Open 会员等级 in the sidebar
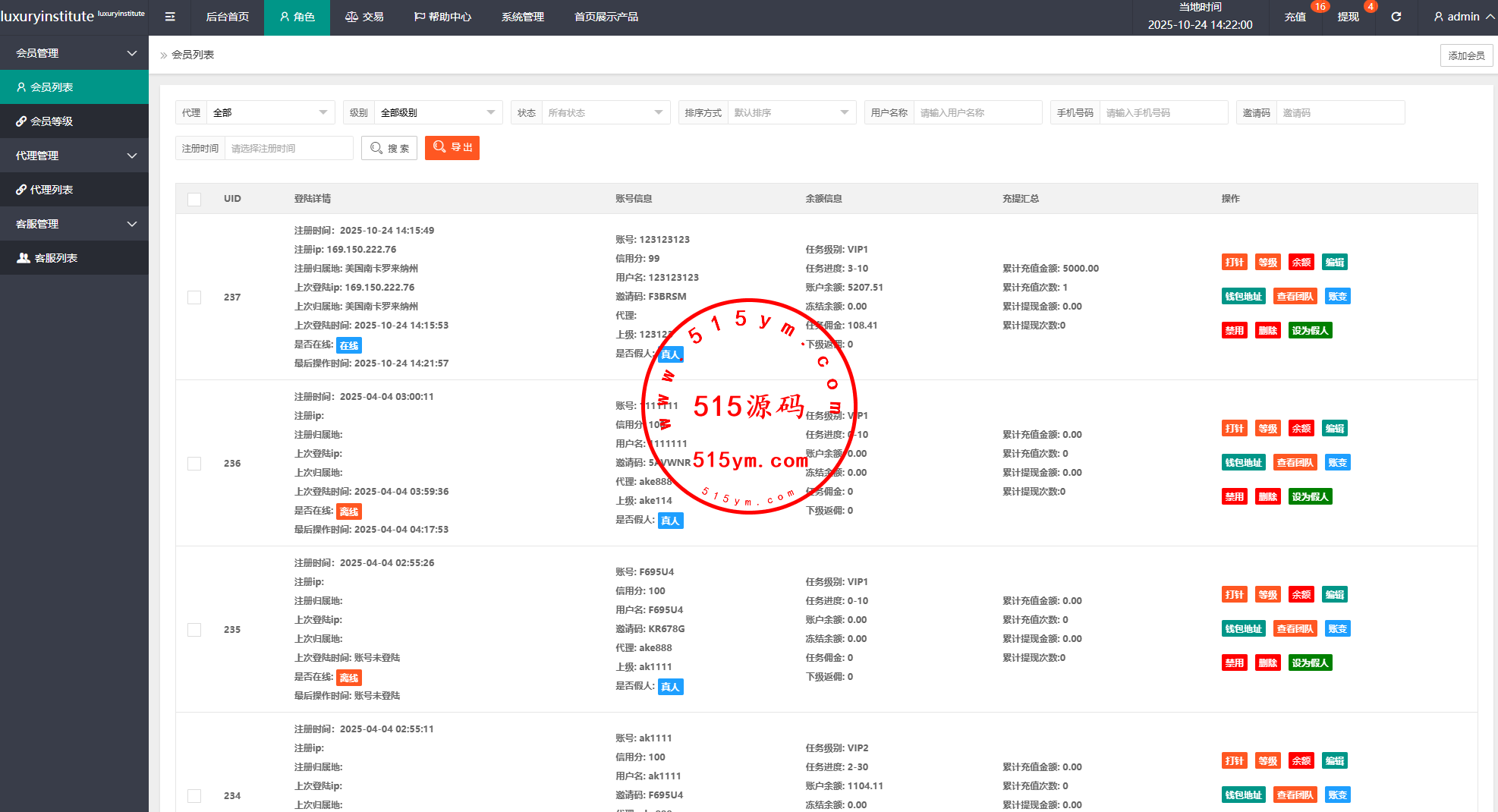1498x812 pixels. point(52,121)
